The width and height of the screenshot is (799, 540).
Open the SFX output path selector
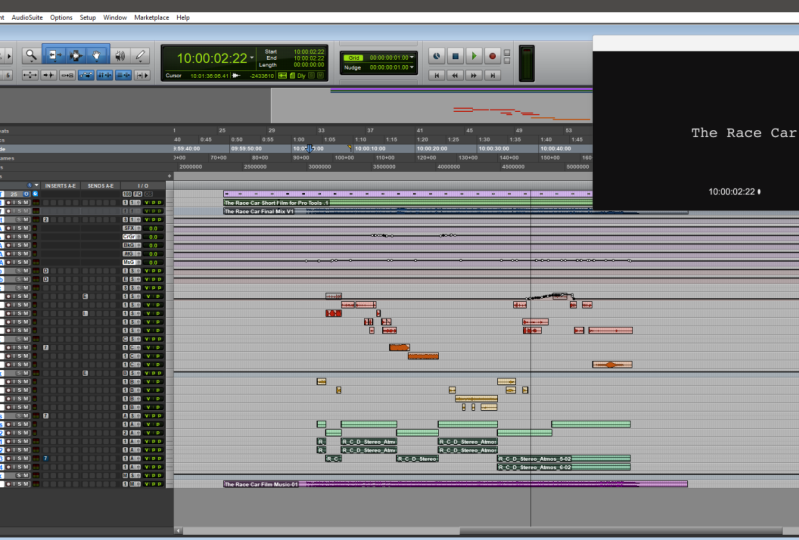click(x=131, y=228)
